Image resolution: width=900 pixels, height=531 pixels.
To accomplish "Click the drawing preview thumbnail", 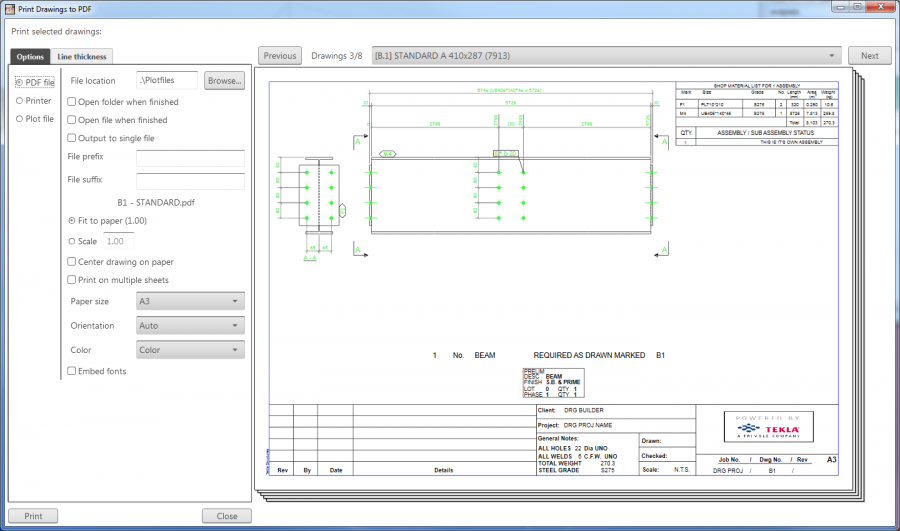I will click(x=554, y=278).
